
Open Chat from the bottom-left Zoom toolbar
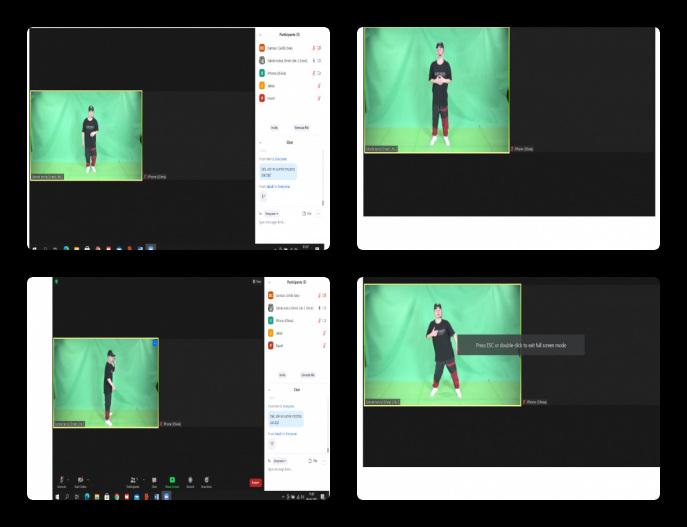[x=154, y=481]
